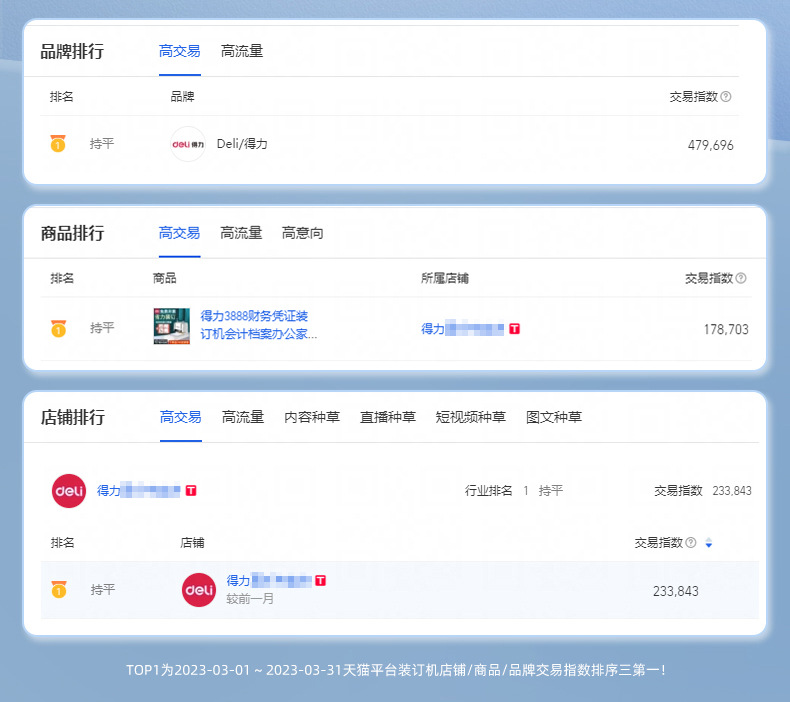Image resolution: width=790 pixels, height=702 pixels.
Task: Click 行业排名 label in store summary
Action: 489,491
